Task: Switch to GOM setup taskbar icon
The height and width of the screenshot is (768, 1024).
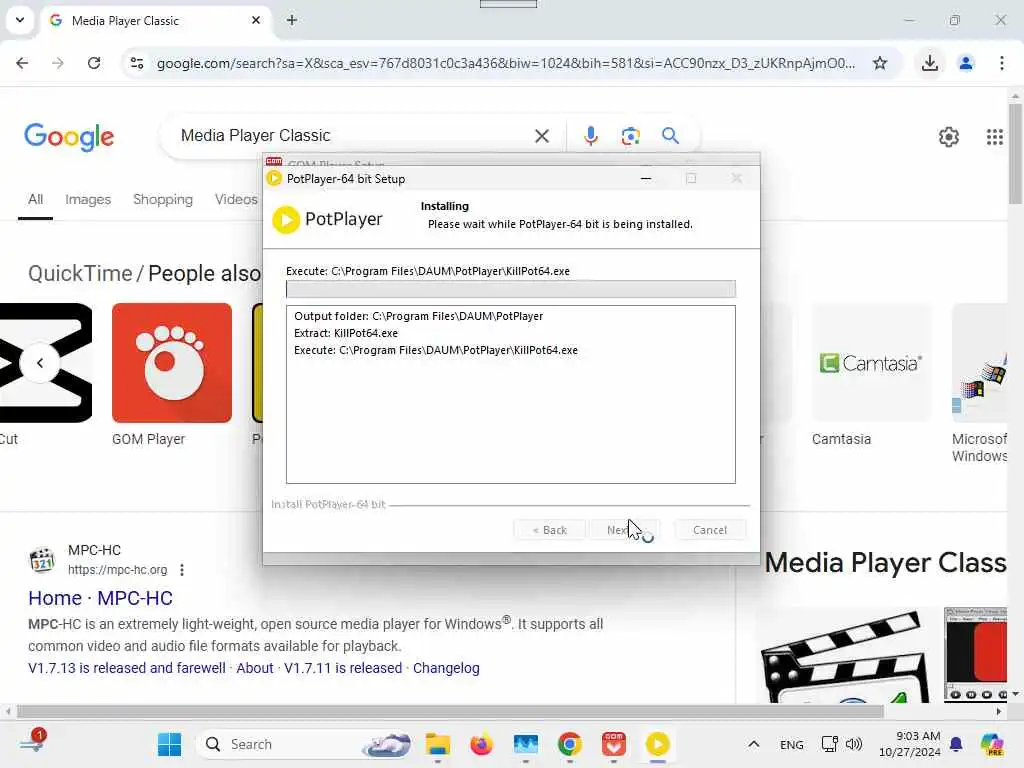Action: coord(613,744)
